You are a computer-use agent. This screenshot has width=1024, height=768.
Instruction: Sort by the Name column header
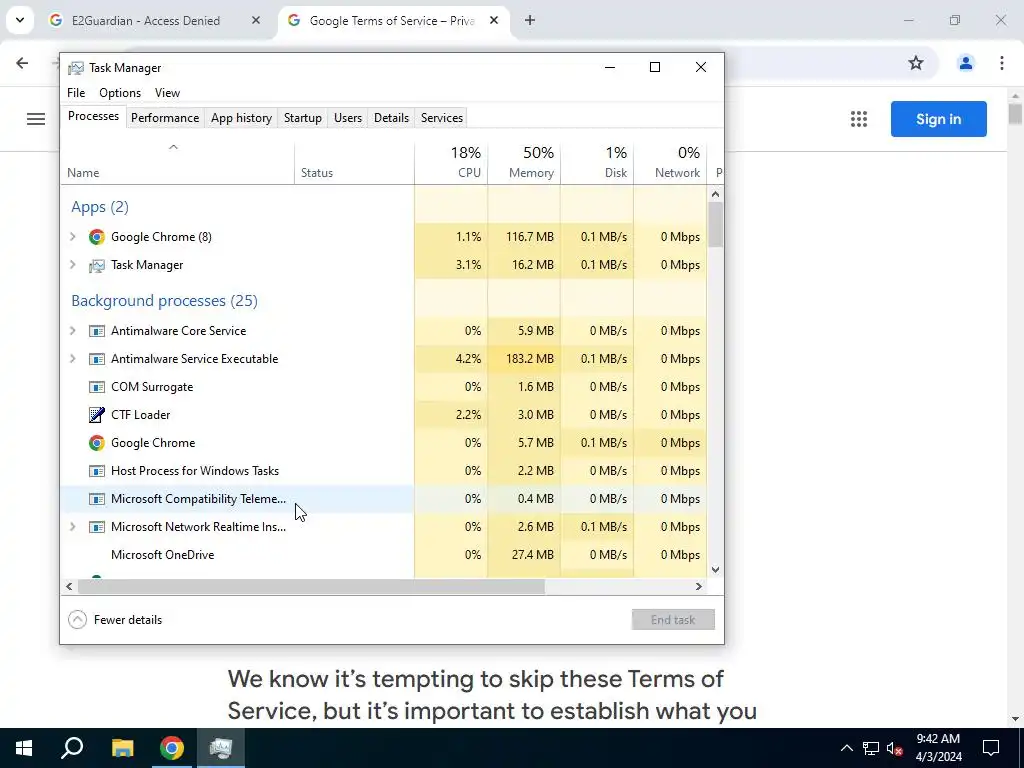178,162
